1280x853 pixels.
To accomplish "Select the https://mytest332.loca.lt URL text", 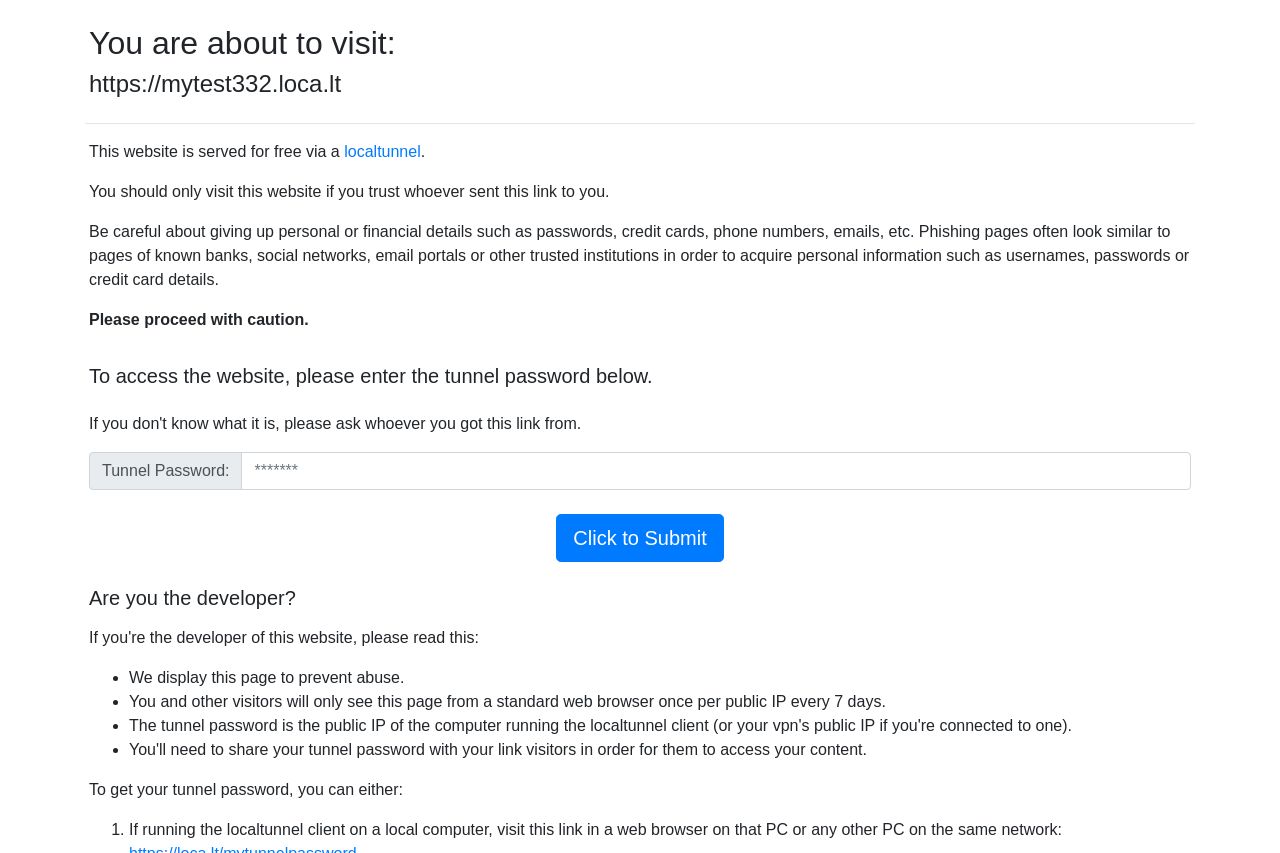I will [215, 84].
